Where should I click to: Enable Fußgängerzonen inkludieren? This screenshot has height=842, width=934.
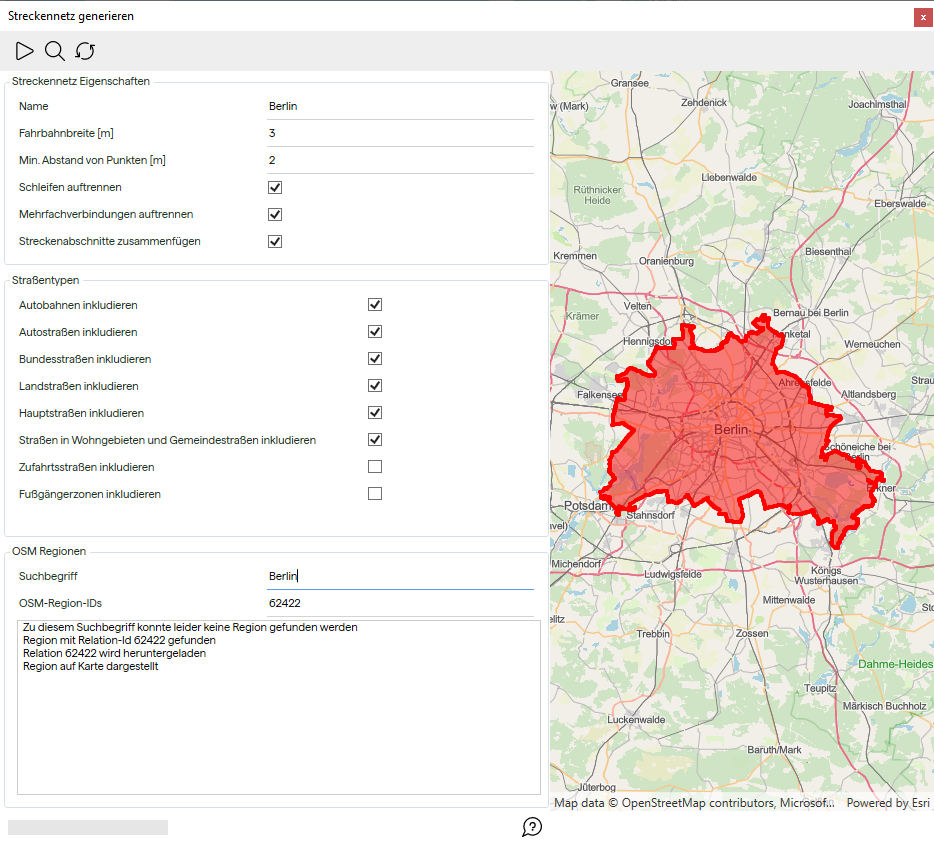pos(375,494)
